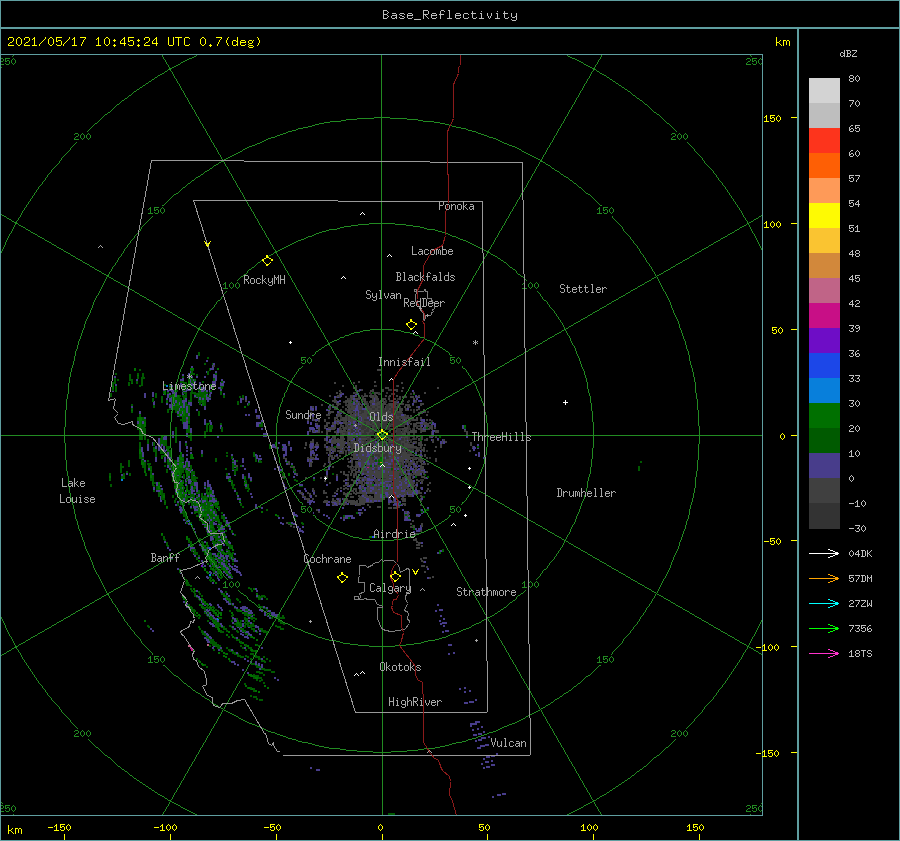Click the -150 tick label on bottom axis

(x=59, y=827)
